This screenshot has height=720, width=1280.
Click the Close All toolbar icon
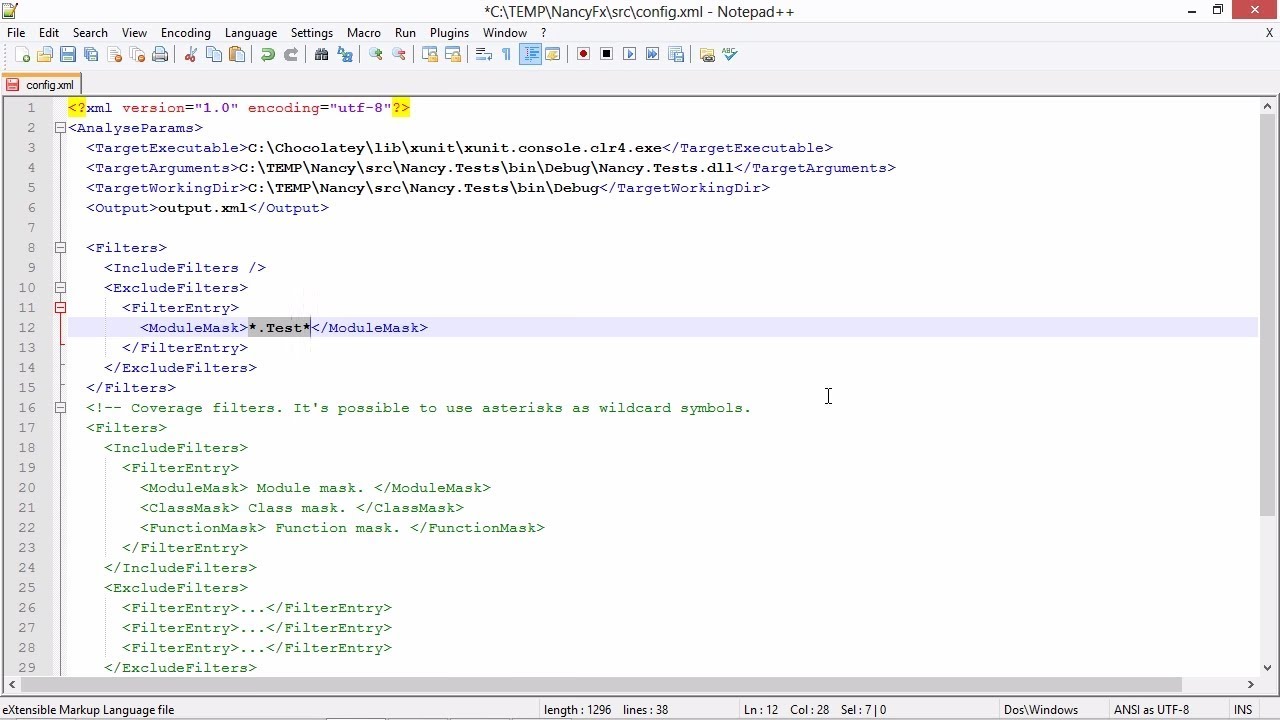coord(137,55)
